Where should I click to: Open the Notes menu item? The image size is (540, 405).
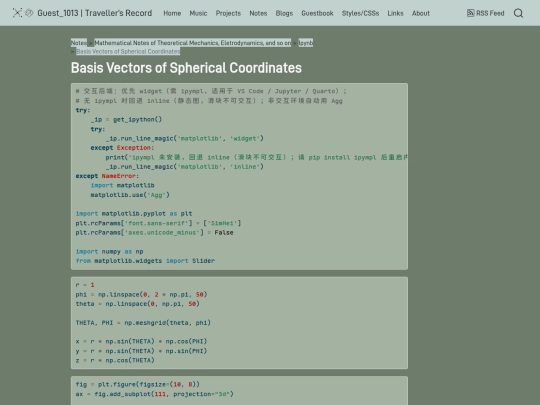258,13
